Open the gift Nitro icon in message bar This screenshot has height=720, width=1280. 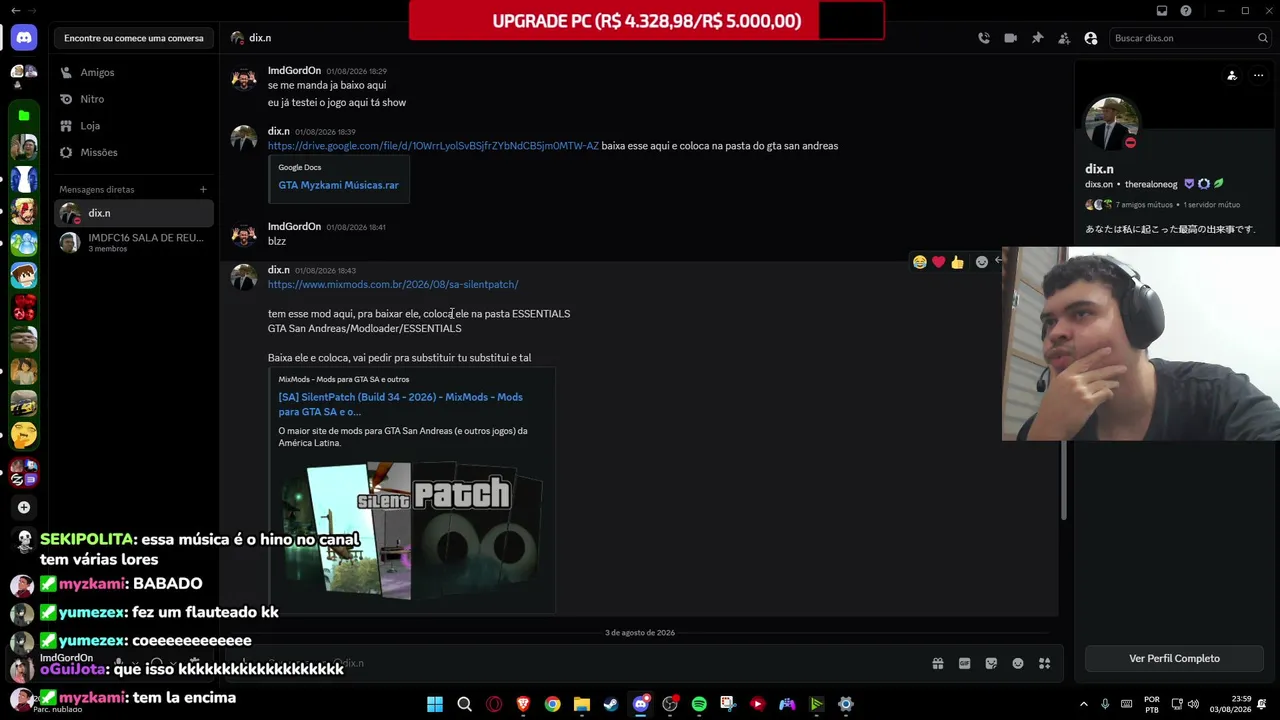(938, 663)
